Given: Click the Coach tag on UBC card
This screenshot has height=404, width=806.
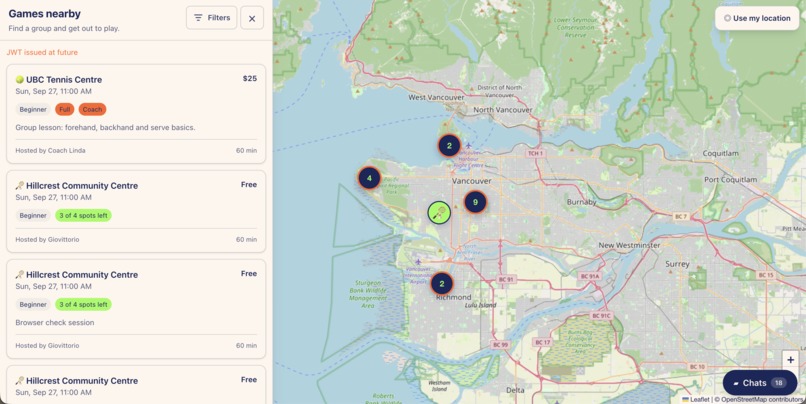Looking at the screenshot, I should point(93,109).
